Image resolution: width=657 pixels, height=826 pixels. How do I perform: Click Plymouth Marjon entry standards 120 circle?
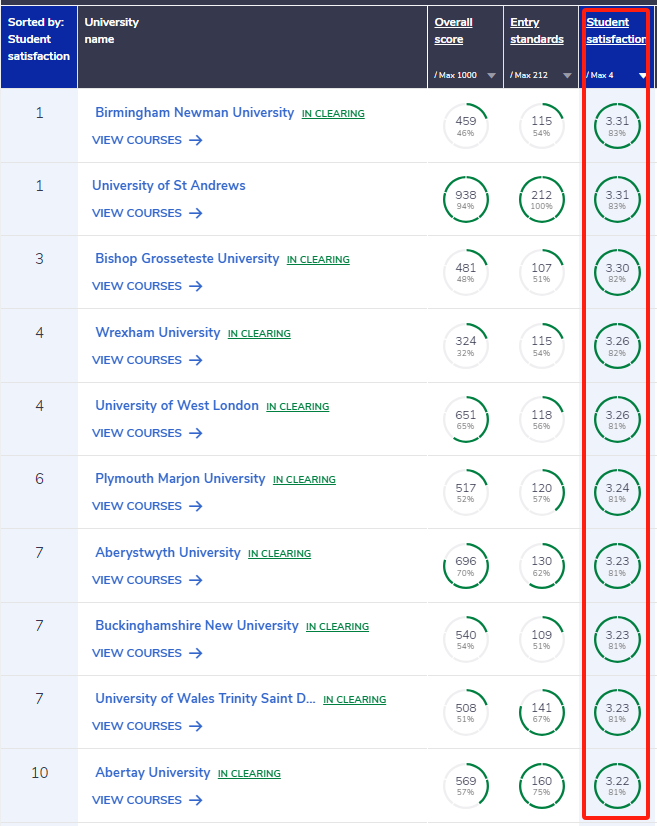pos(542,493)
